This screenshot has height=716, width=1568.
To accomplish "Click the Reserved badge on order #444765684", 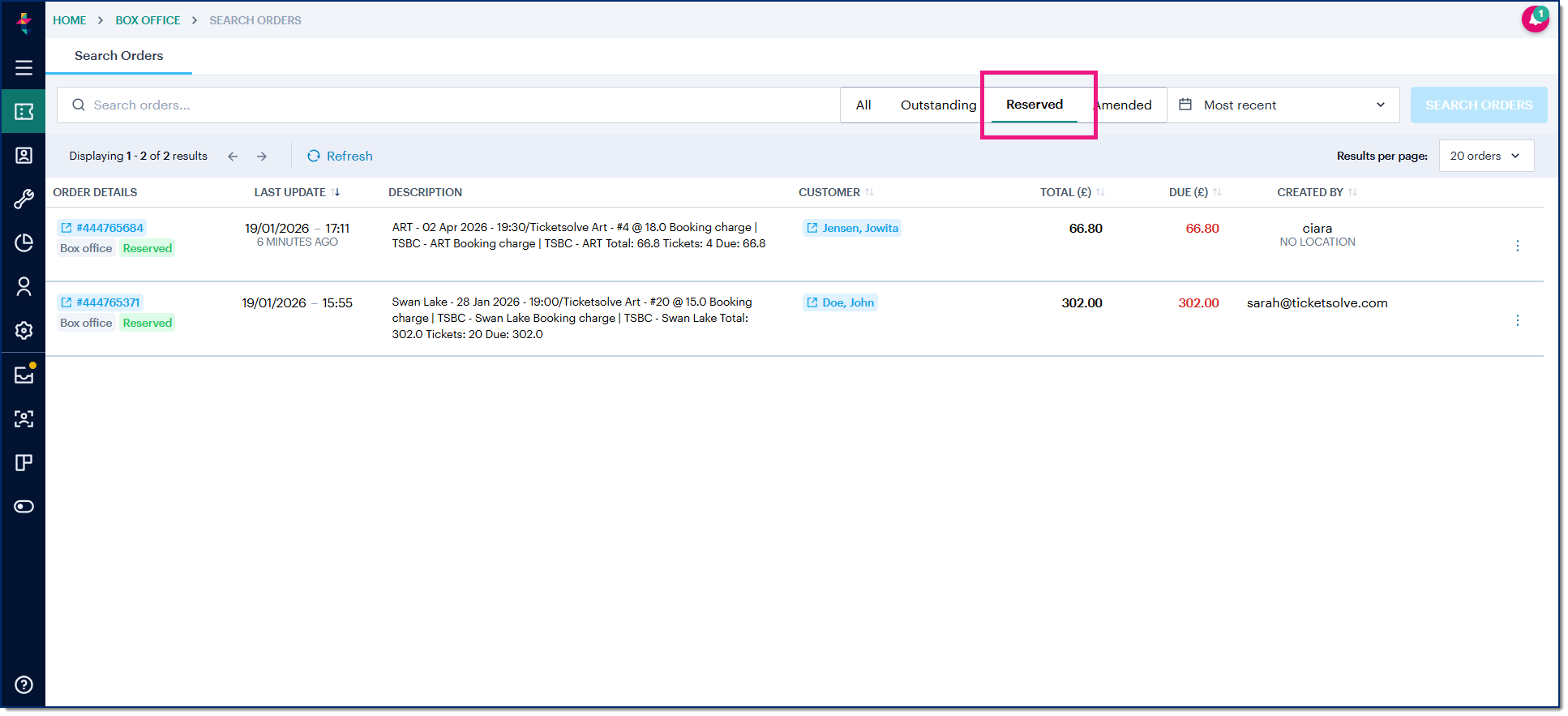I will coord(148,248).
